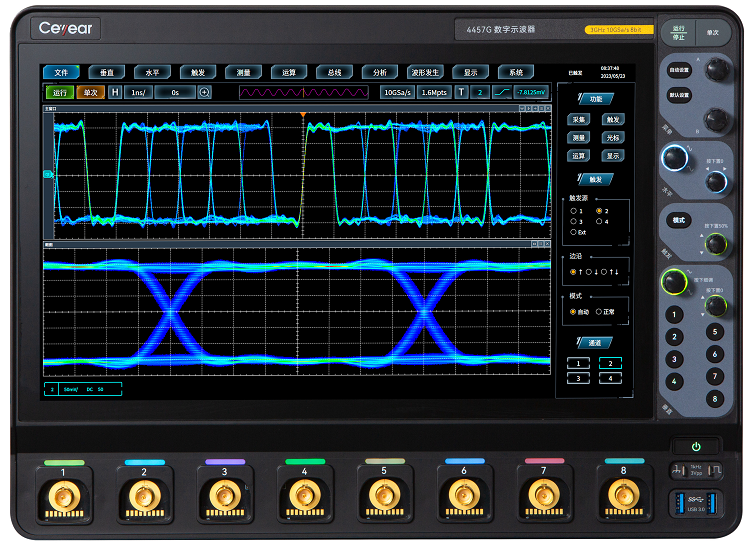Viewport: 750px width, 545px height.
Task: Choose Normal (正常) trigger mode
Action: [600, 312]
